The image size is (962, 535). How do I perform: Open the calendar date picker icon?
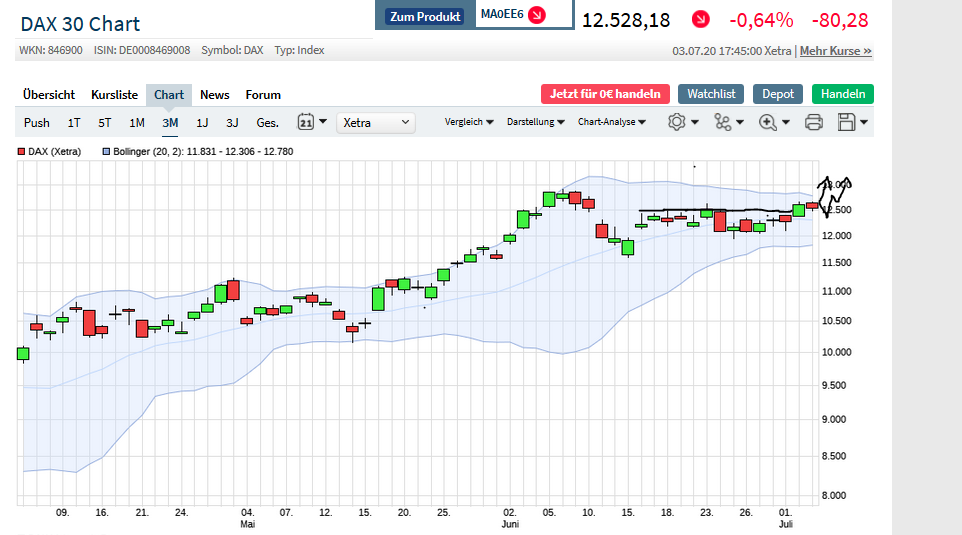(306, 122)
